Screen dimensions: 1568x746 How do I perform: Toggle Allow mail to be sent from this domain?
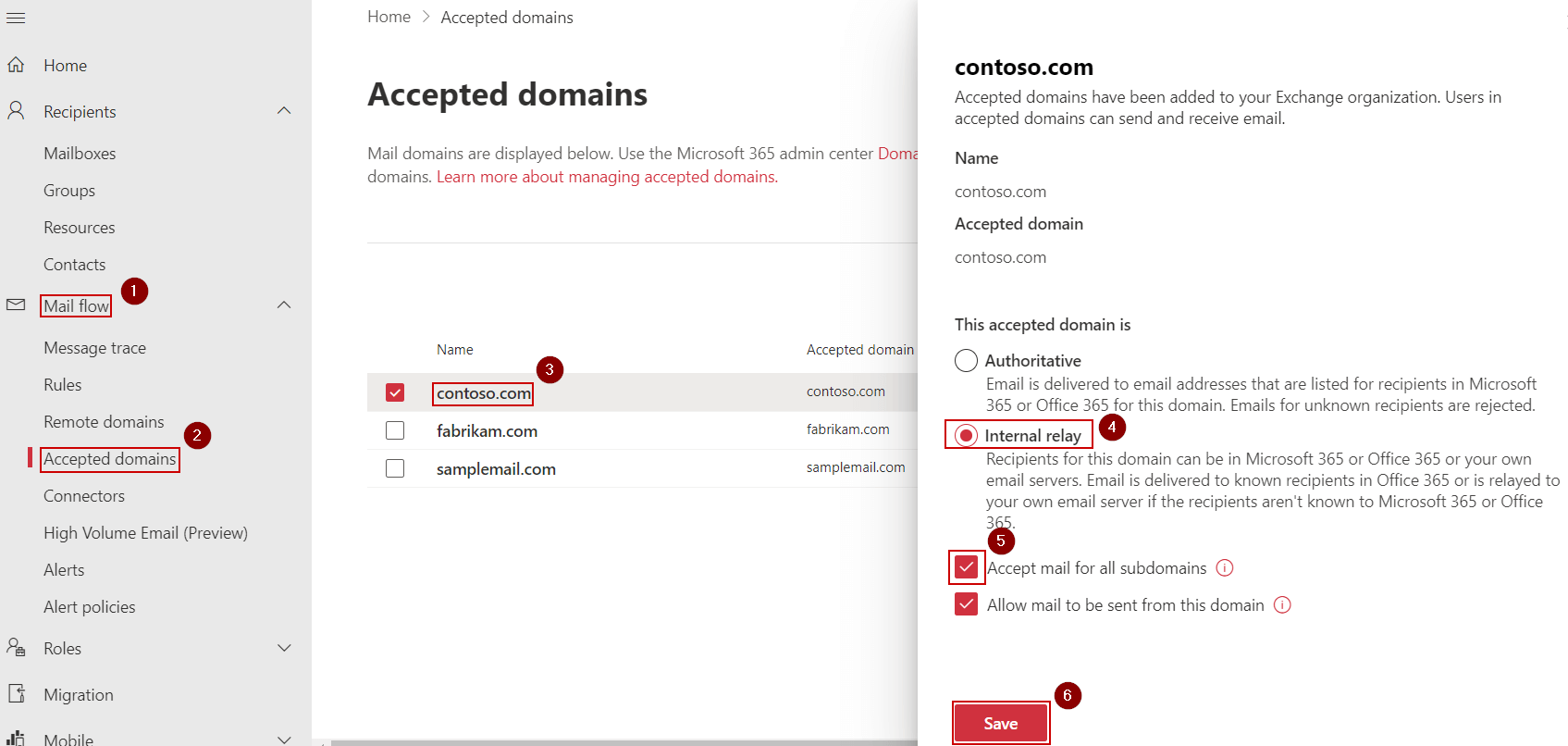(967, 604)
